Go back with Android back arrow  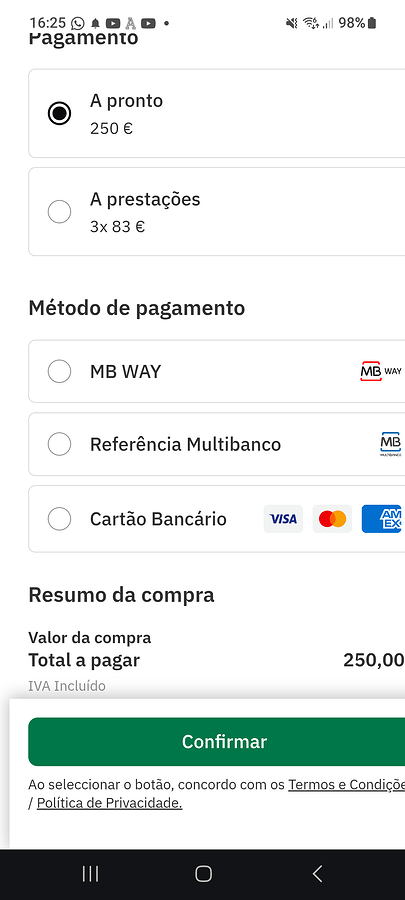pyautogui.click(x=317, y=874)
